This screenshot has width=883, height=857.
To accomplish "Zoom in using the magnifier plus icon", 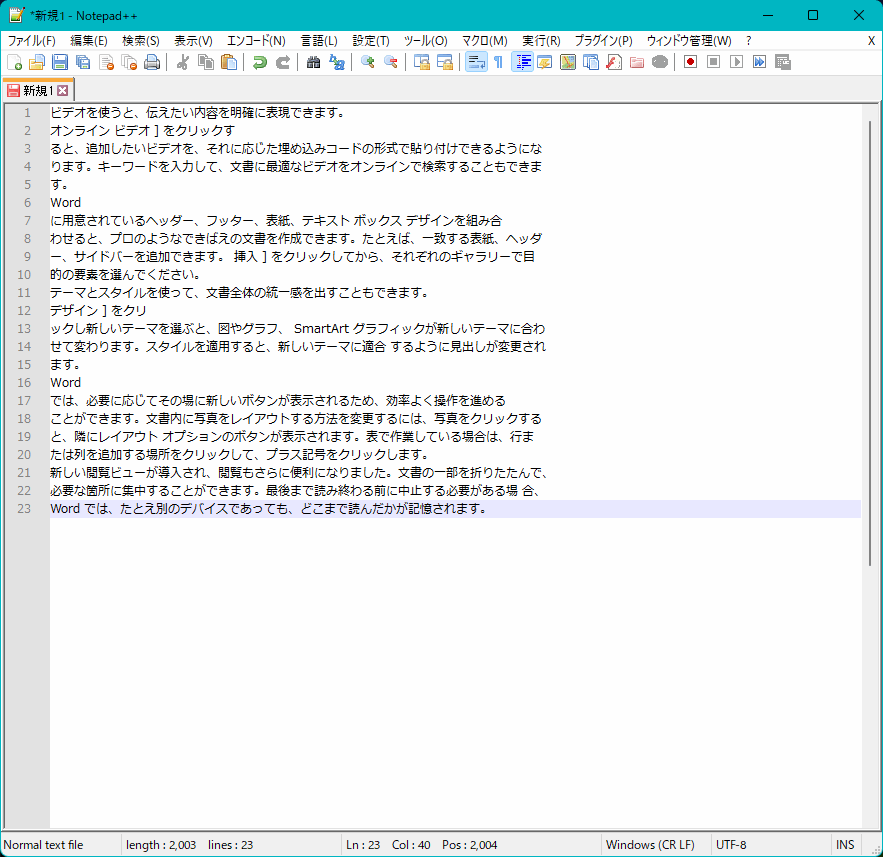I will tap(368, 62).
